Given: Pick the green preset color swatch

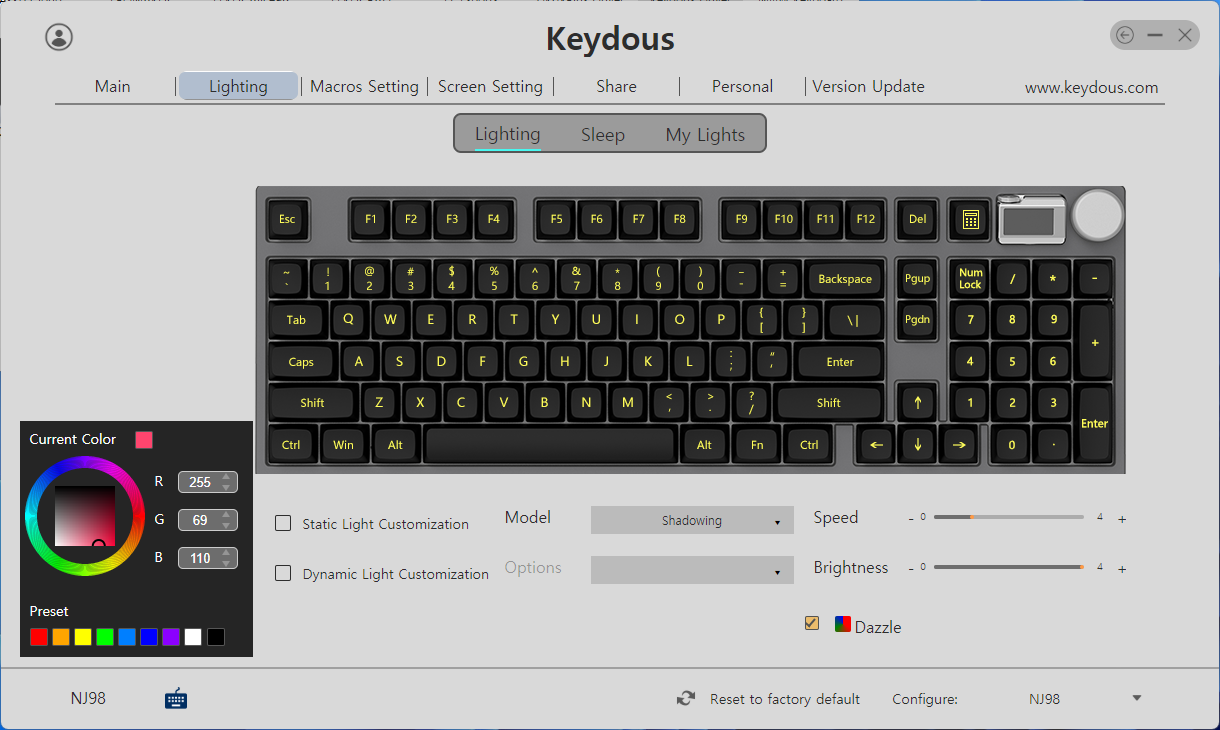Looking at the screenshot, I should (x=105, y=637).
